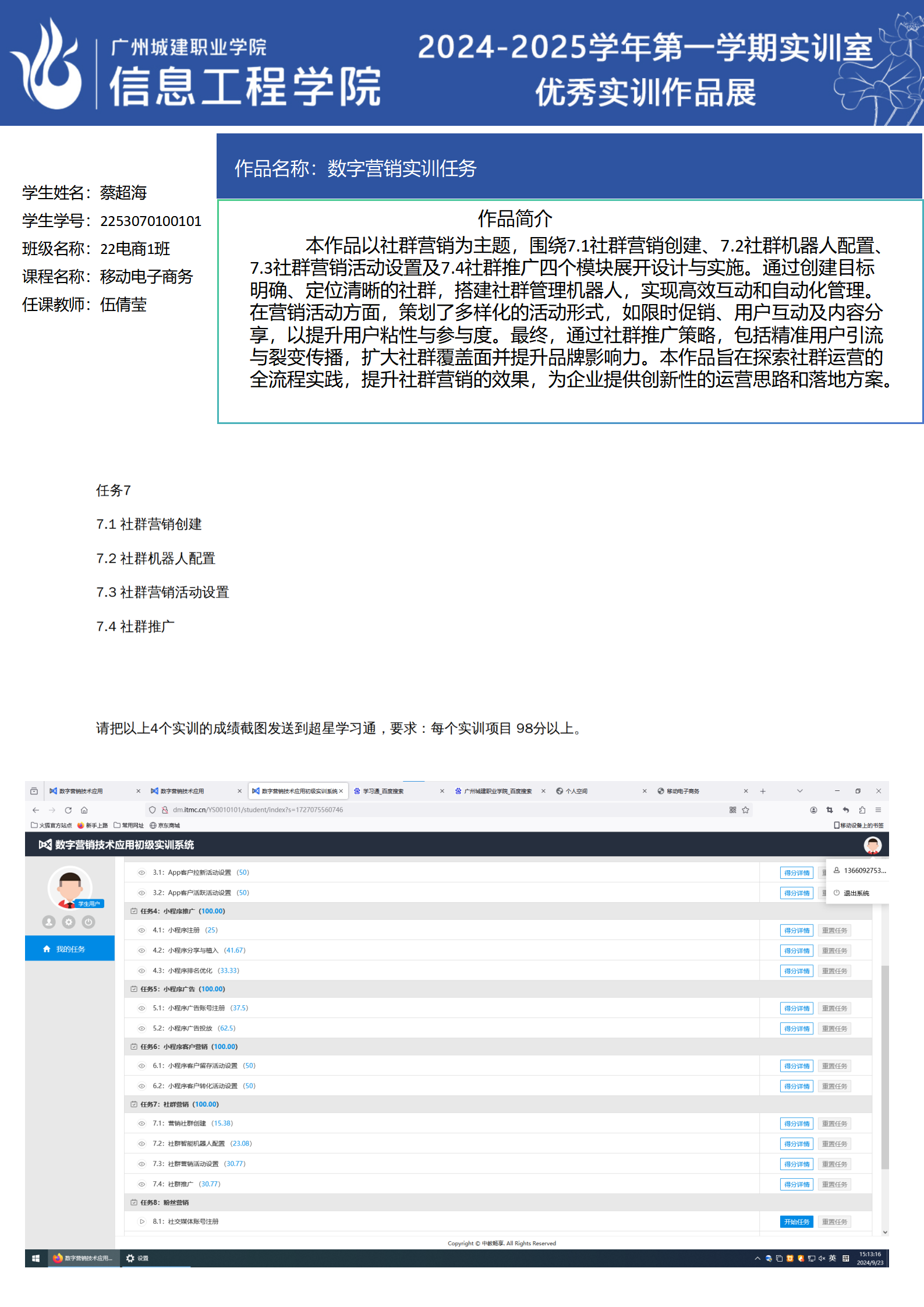Click the task list vertical scrollbar thumb
924x1307 pixels.
(884, 1066)
